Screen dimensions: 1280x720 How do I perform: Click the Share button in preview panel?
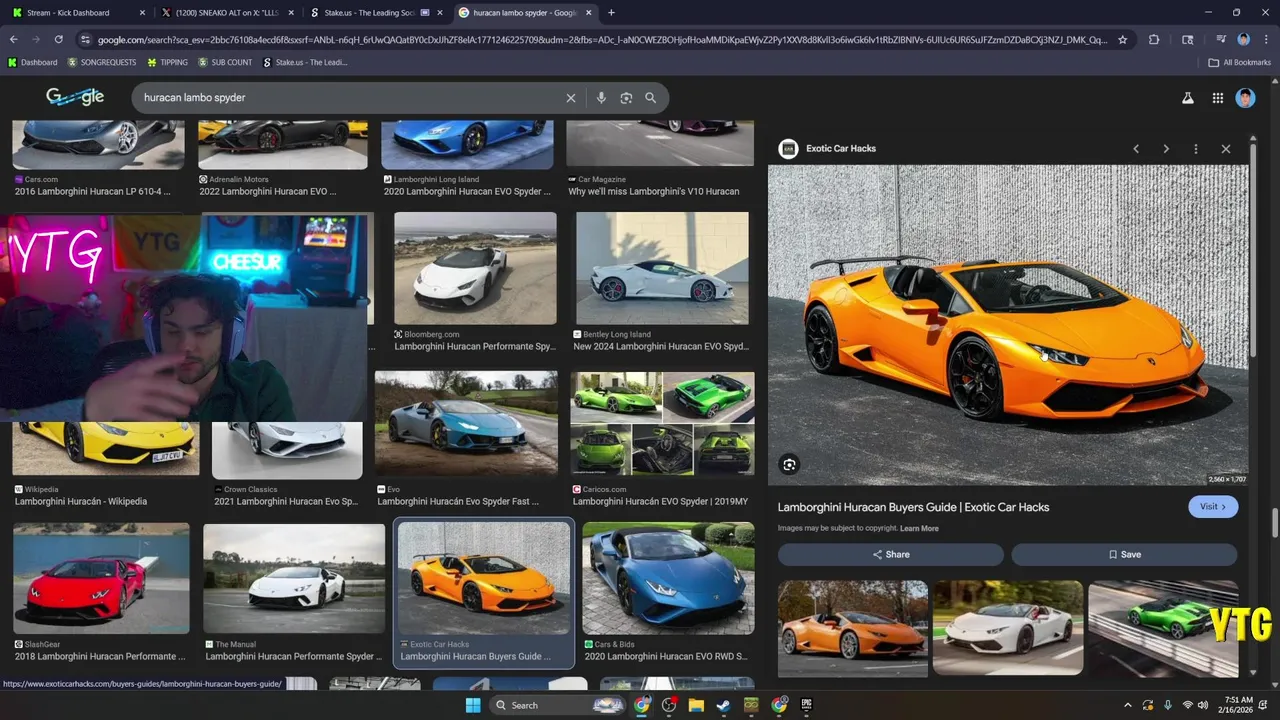click(891, 554)
